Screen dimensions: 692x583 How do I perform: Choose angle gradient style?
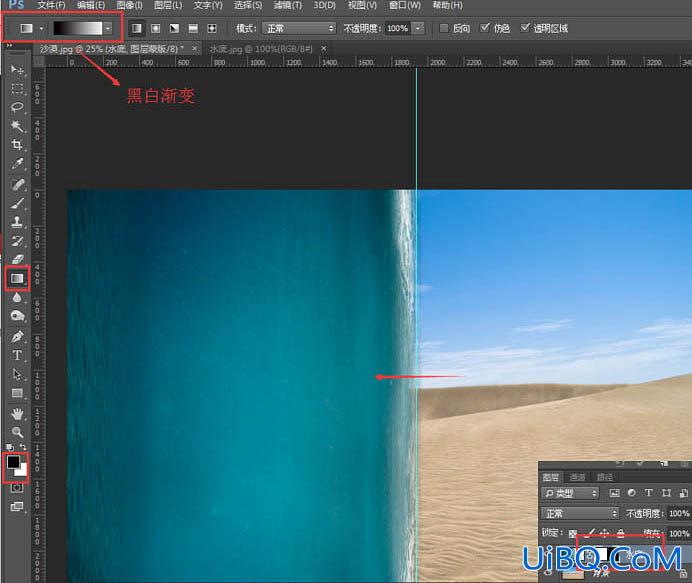click(174, 28)
